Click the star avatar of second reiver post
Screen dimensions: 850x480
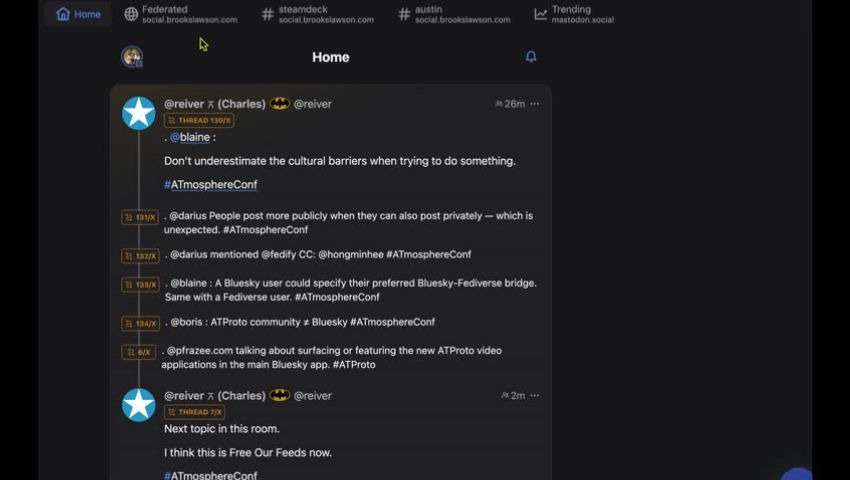point(138,405)
